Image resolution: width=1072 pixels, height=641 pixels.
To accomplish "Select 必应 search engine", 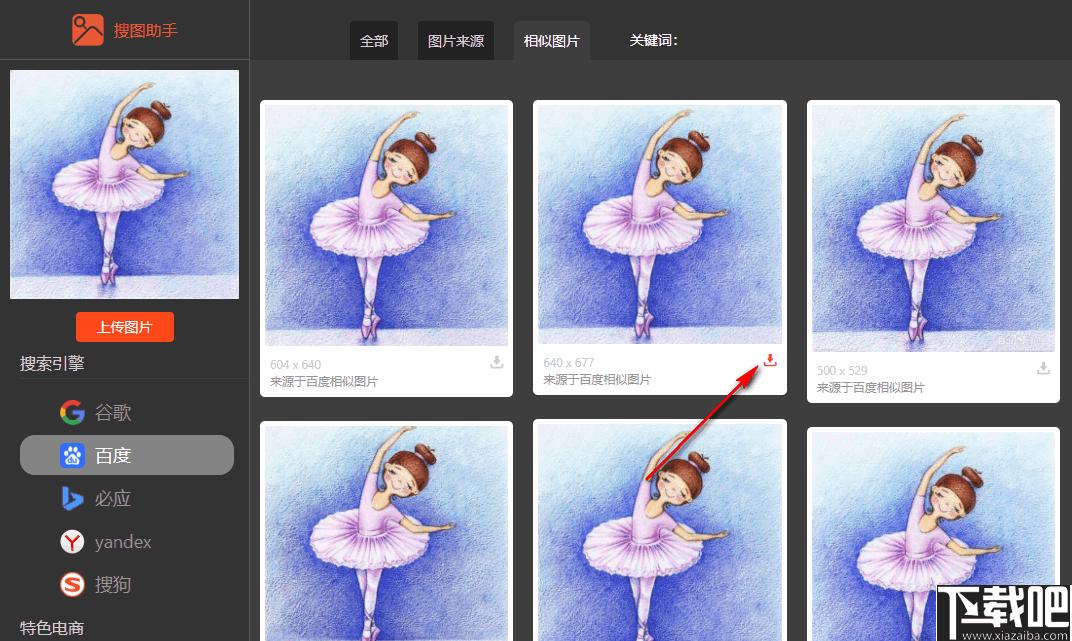I will (x=127, y=498).
